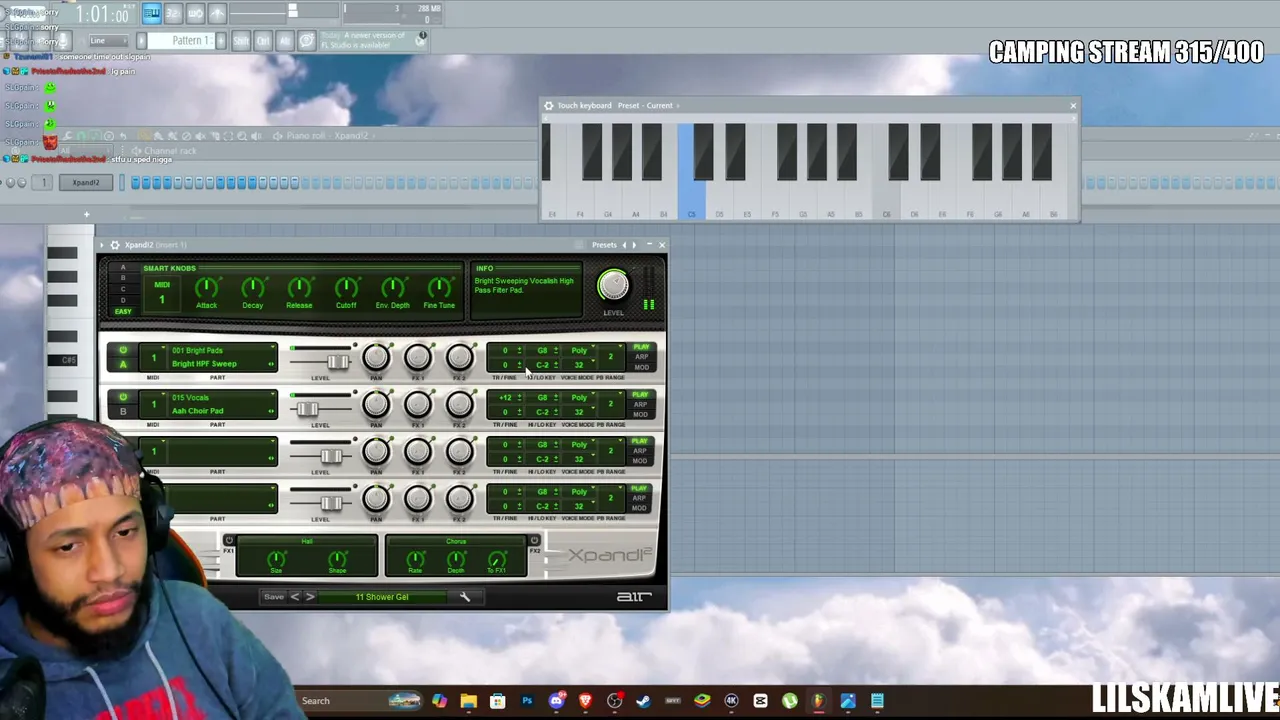Open Discord from the taskbar

[556, 701]
